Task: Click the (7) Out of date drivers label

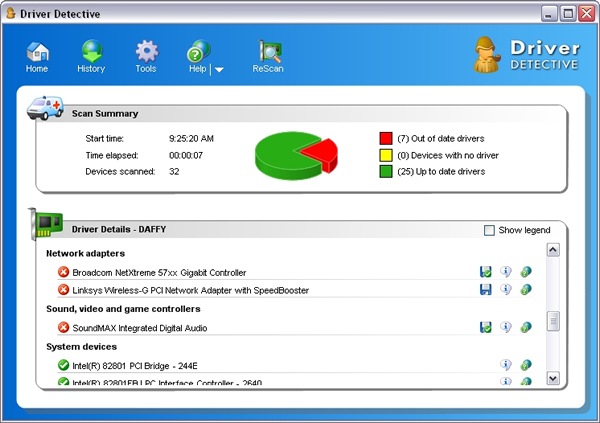Action: click(441, 139)
